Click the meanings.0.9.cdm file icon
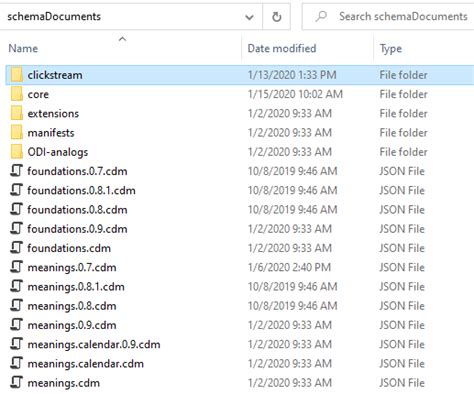The width and height of the screenshot is (474, 394). (16, 325)
